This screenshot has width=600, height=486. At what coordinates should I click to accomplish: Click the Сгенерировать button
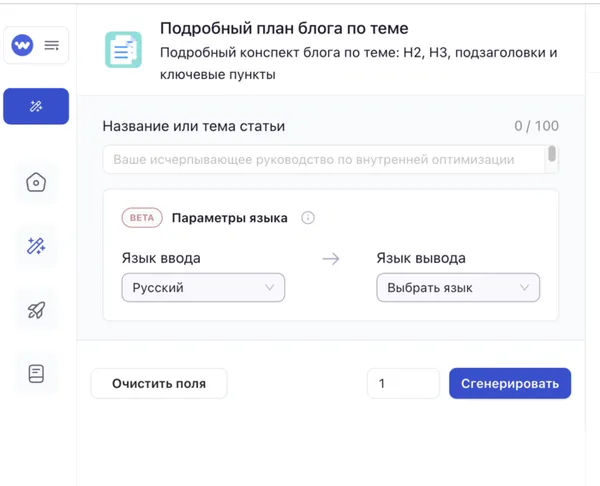[510, 383]
